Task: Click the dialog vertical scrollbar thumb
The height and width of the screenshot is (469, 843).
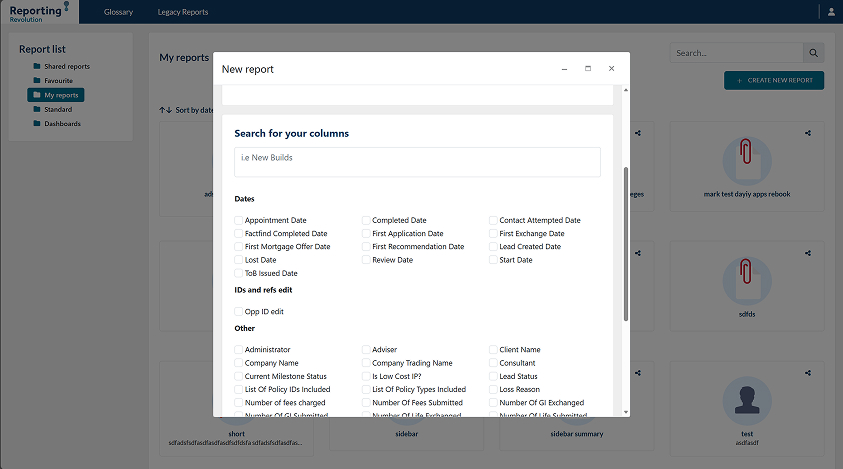Action: pyautogui.click(x=625, y=244)
